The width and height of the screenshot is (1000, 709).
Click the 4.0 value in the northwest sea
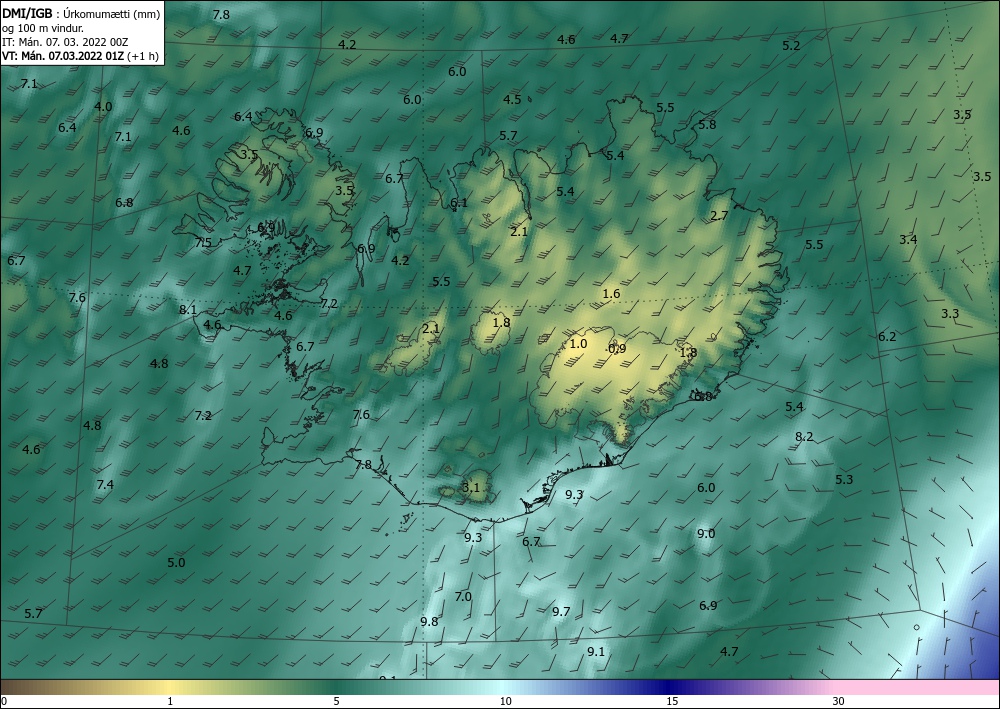coord(103,106)
